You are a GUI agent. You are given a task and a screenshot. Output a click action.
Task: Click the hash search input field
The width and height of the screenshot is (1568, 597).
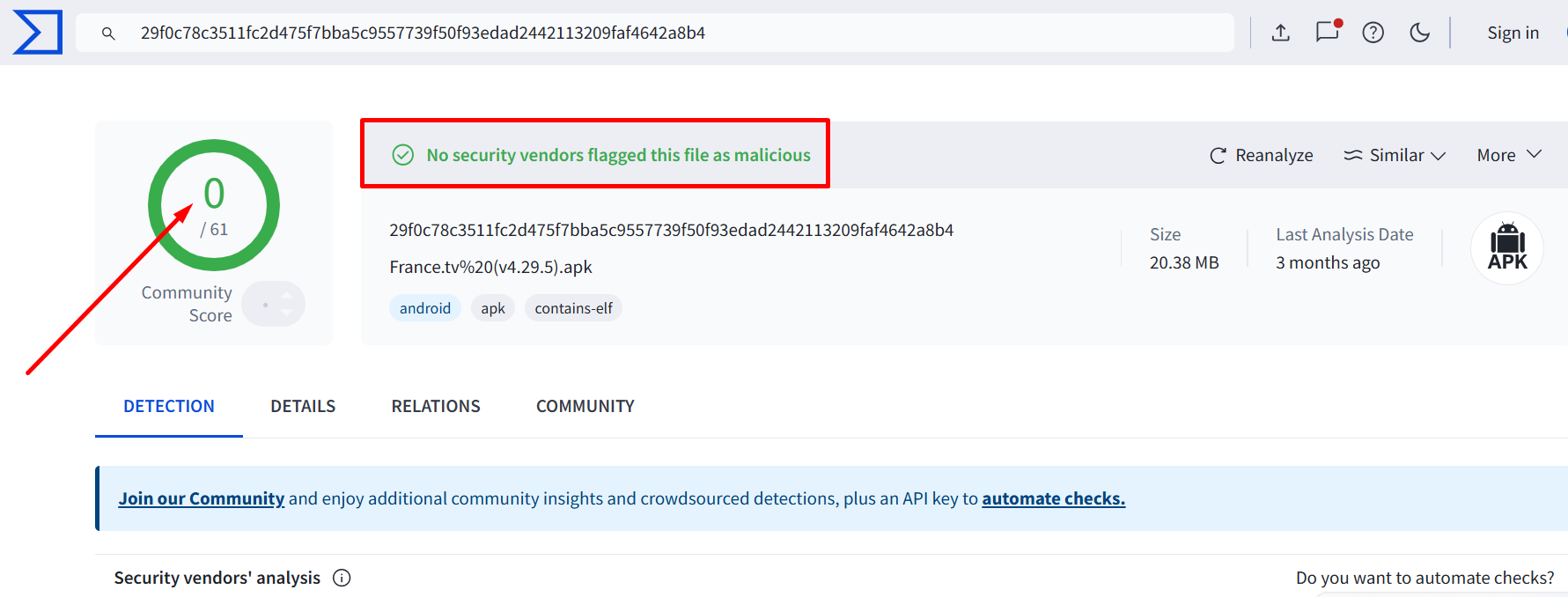click(x=655, y=33)
